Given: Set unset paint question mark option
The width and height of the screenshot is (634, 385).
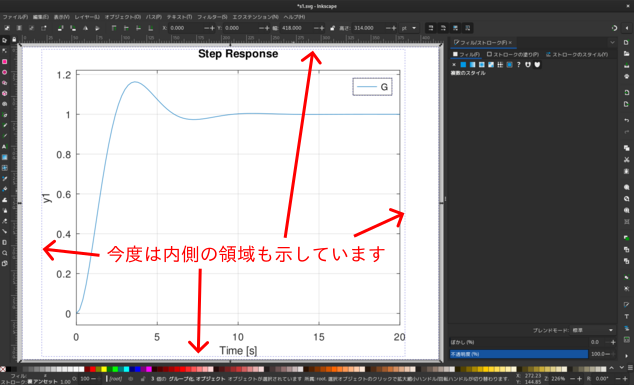Looking at the screenshot, I should (518, 65).
